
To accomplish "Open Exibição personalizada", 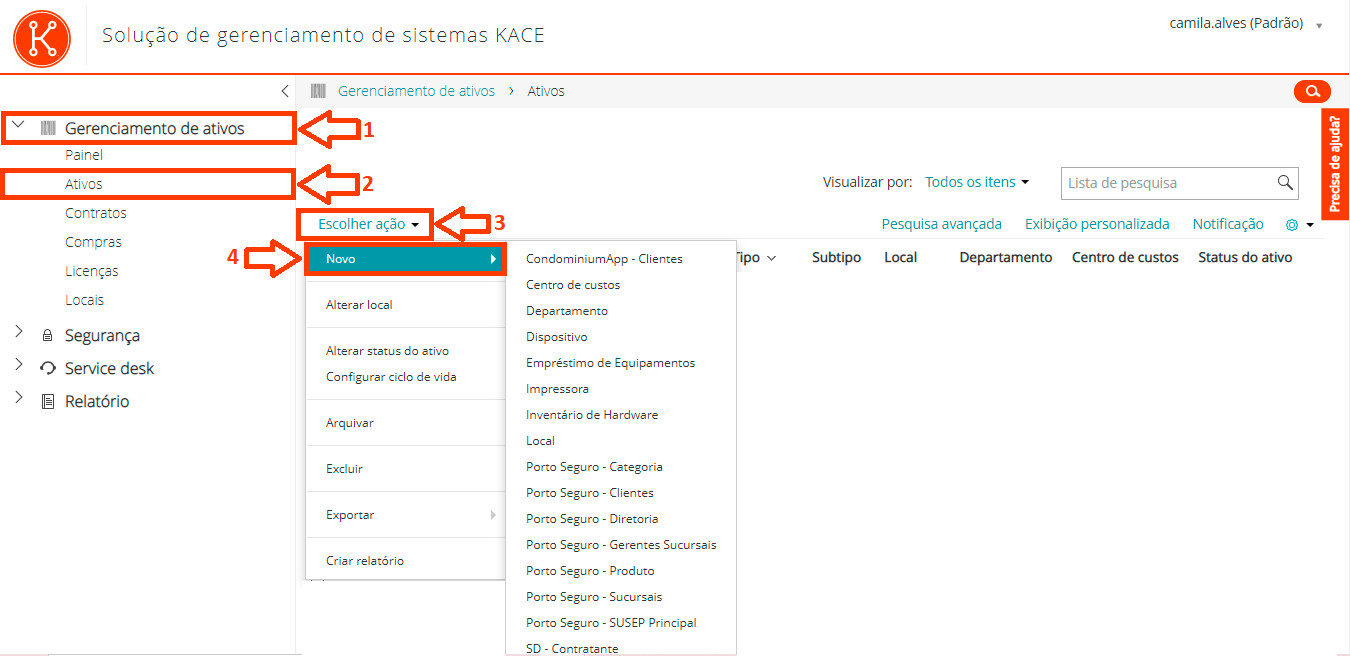I will point(1097,224).
